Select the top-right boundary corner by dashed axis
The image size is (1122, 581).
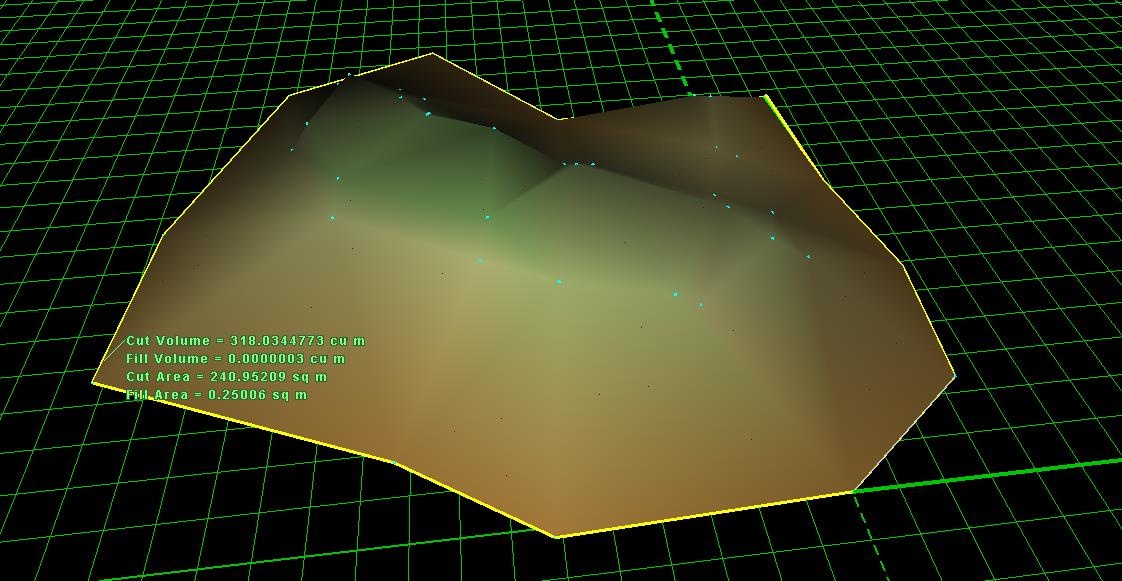pyautogui.click(x=766, y=96)
